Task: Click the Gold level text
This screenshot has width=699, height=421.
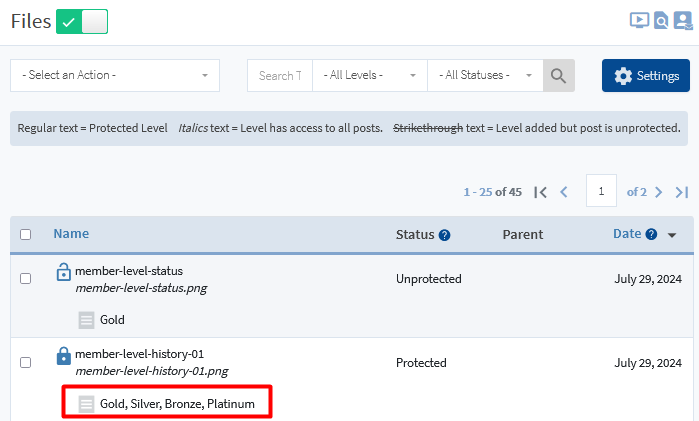Action: click(x=112, y=320)
